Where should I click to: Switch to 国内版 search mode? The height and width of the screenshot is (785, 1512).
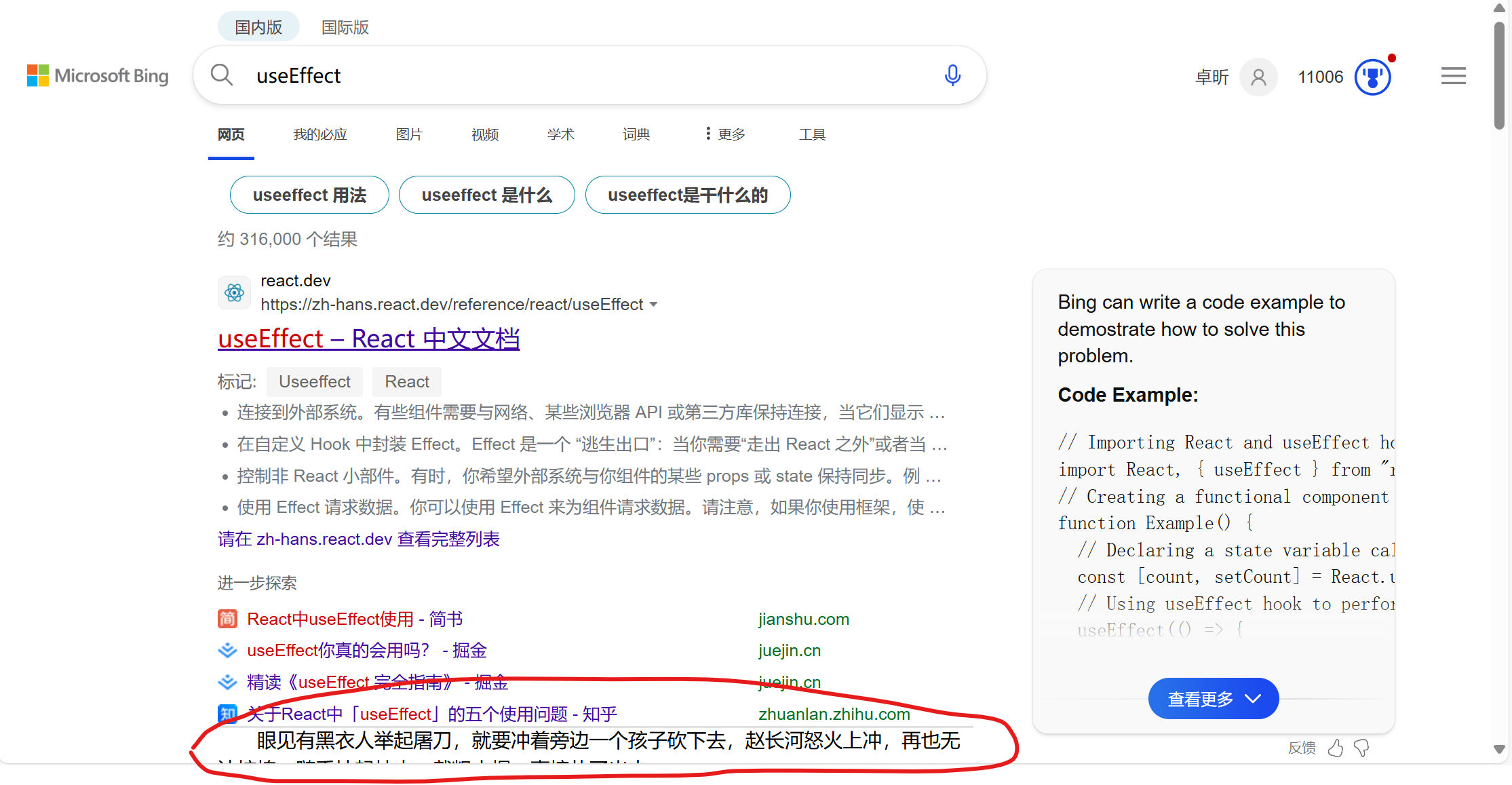258,27
